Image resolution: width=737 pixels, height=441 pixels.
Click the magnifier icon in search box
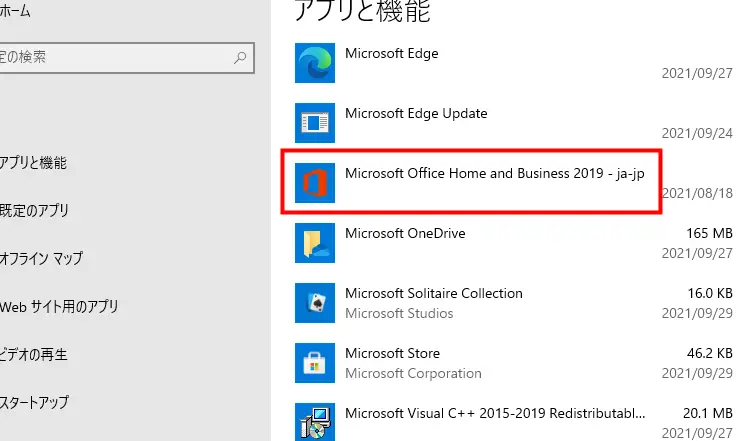pos(240,58)
